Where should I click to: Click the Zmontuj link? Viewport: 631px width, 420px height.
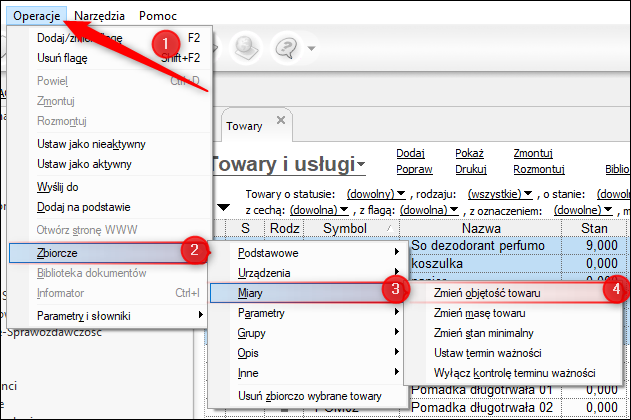(533, 153)
